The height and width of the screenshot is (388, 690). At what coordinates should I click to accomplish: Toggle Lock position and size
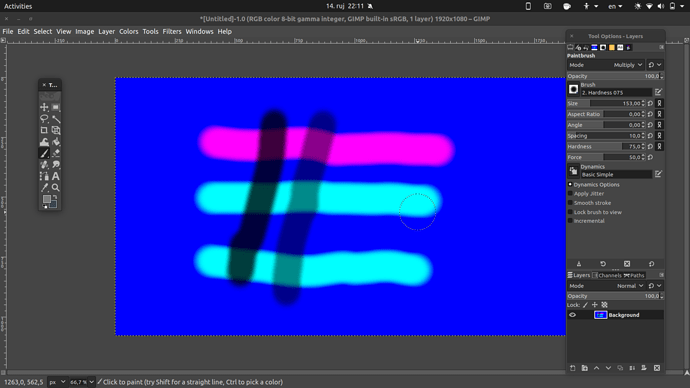coord(595,305)
